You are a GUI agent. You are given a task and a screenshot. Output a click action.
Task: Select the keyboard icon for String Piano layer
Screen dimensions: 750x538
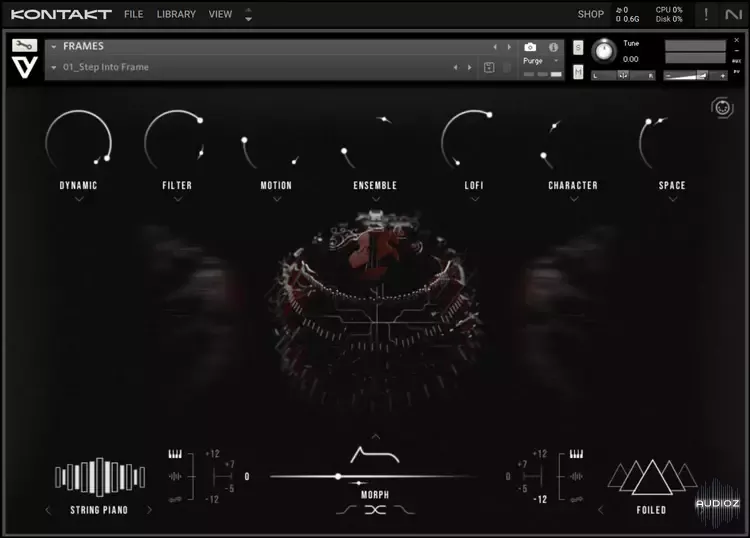click(x=175, y=454)
